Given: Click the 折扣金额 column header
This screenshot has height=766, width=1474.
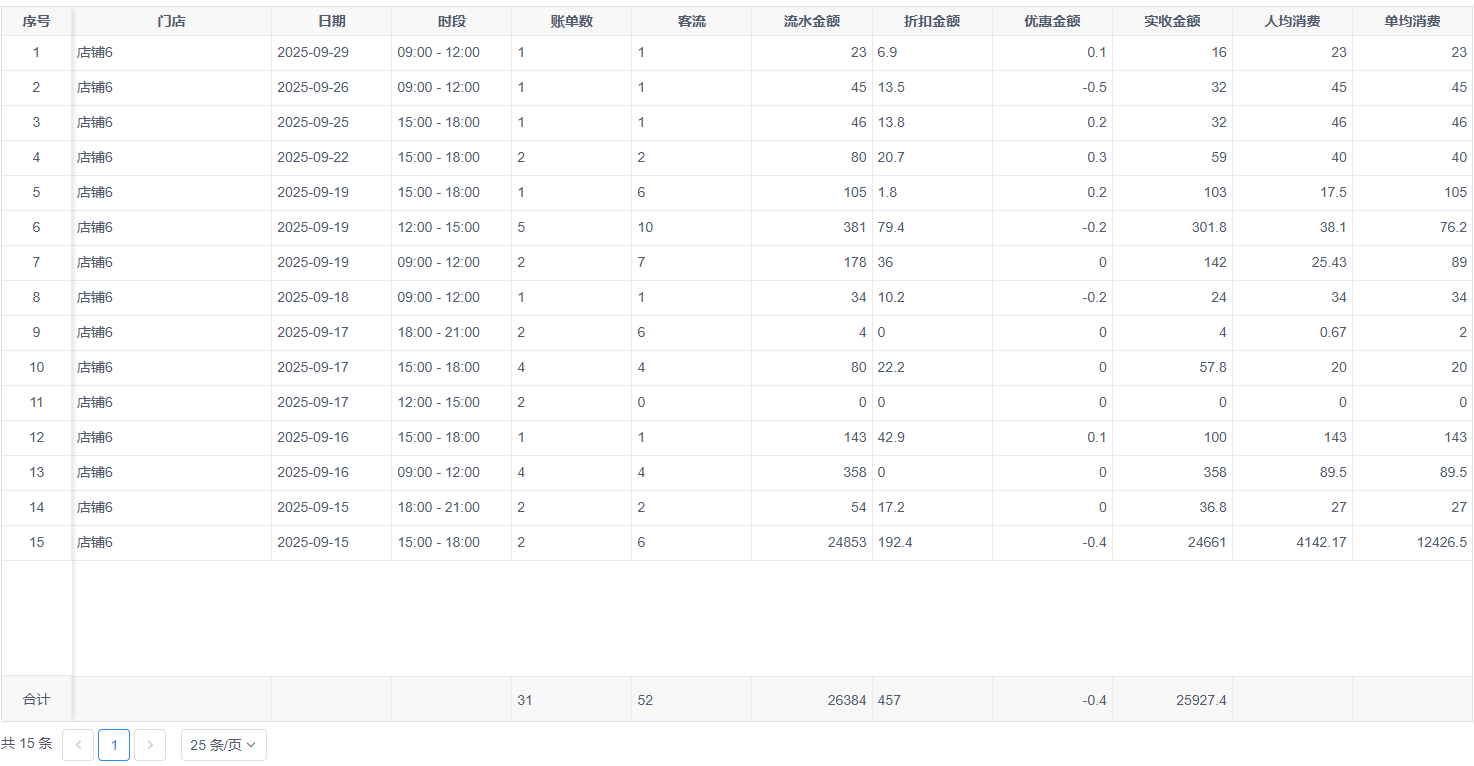Looking at the screenshot, I should click(931, 21).
